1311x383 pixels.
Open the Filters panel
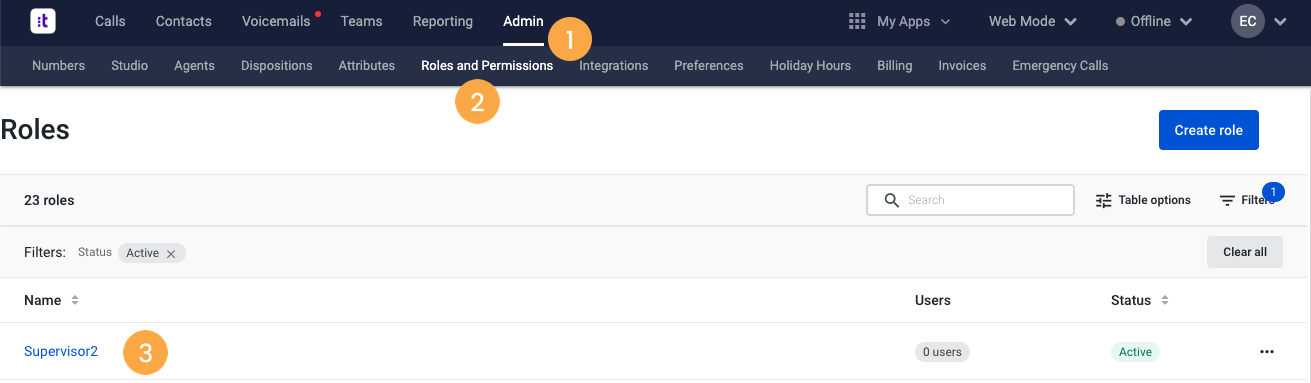(1247, 200)
